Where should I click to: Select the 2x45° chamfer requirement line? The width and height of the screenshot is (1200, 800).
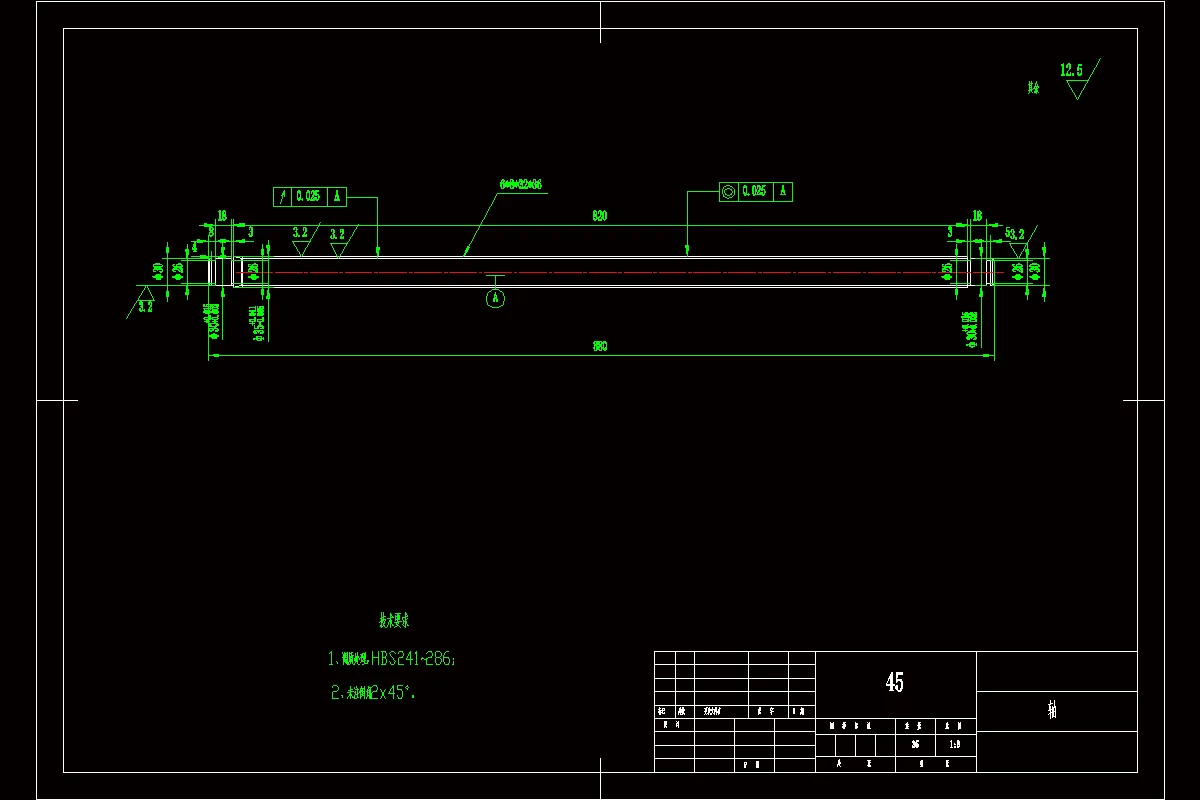[x=373, y=691]
